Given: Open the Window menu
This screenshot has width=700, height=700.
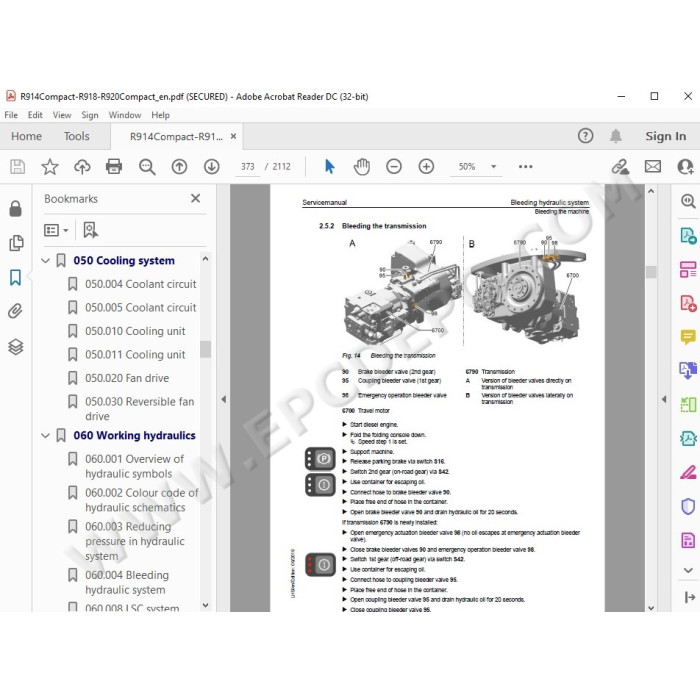Looking at the screenshot, I should click(125, 115).
